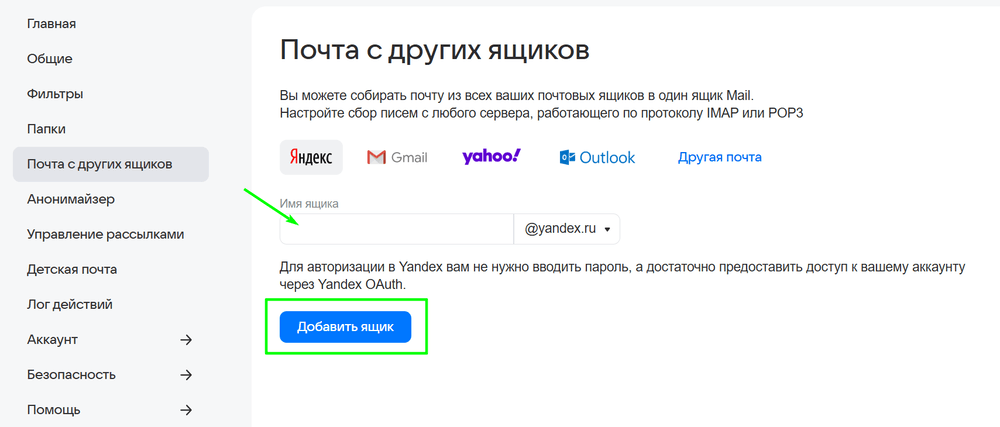Open the Анонимайзер section

[x=71, y=199]
